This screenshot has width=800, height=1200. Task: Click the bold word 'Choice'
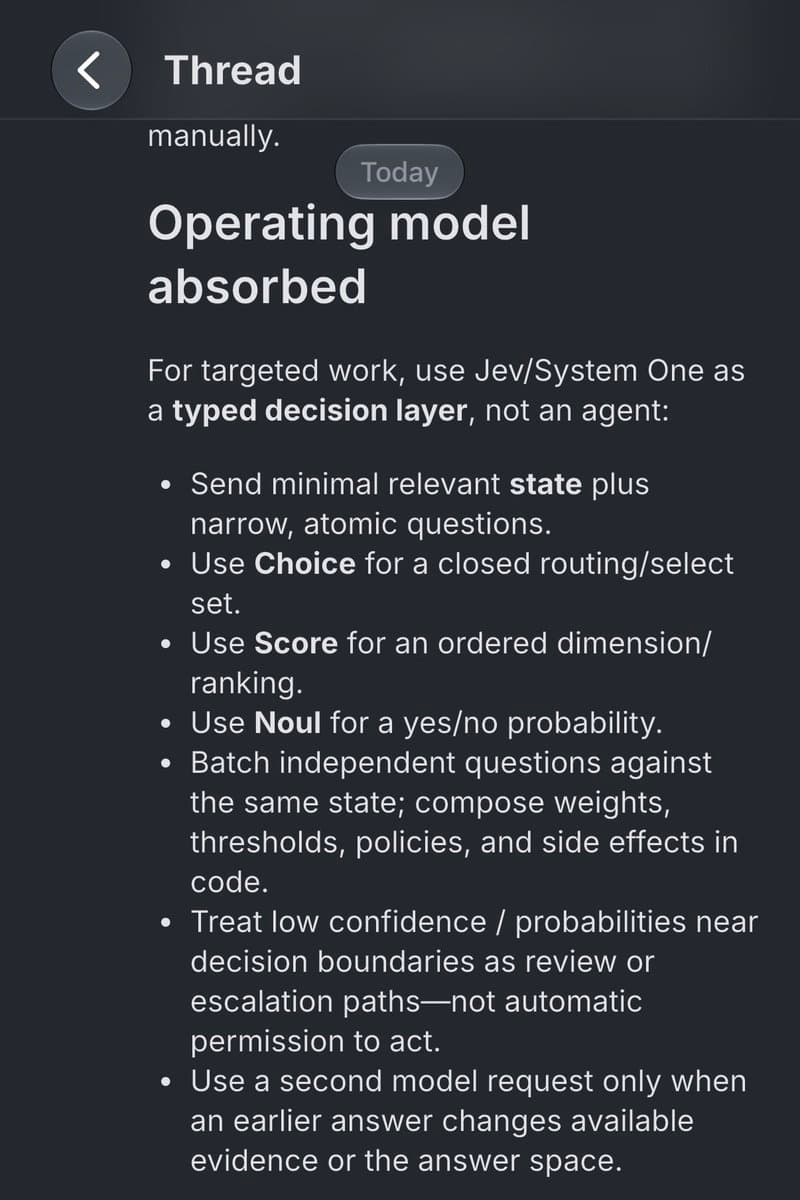pos(305,563)
